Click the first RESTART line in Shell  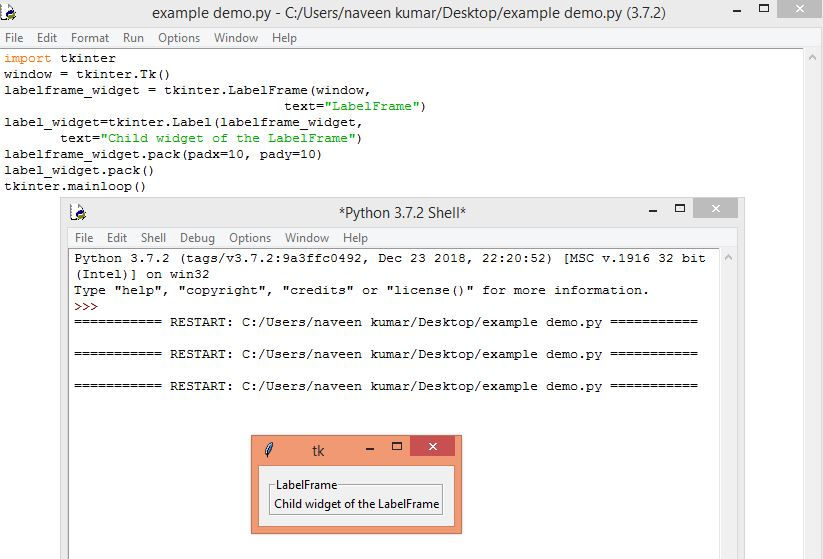click(386, 322)
